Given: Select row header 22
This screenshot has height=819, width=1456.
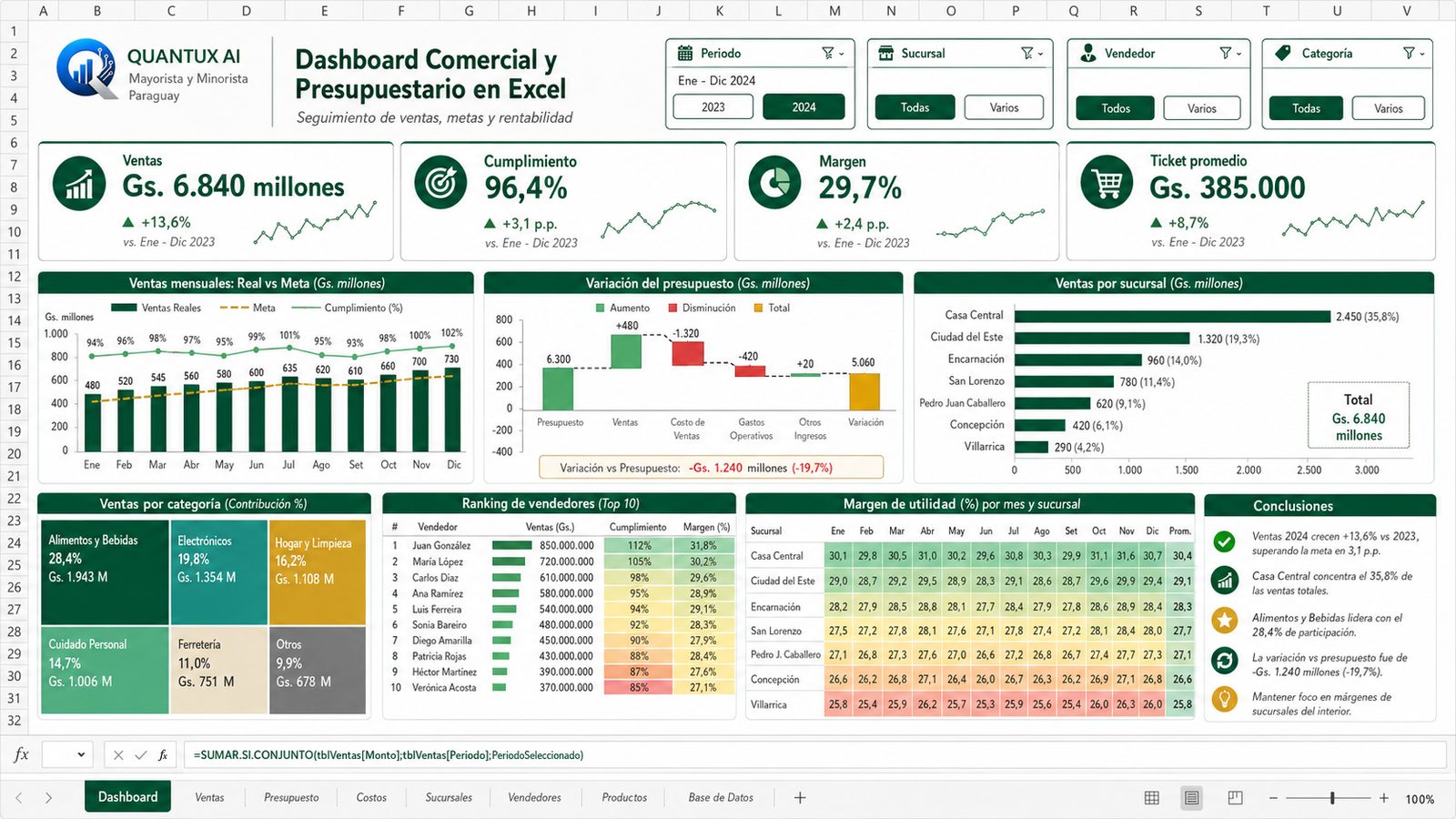Looking at the screenshot, I should point(14,499).
